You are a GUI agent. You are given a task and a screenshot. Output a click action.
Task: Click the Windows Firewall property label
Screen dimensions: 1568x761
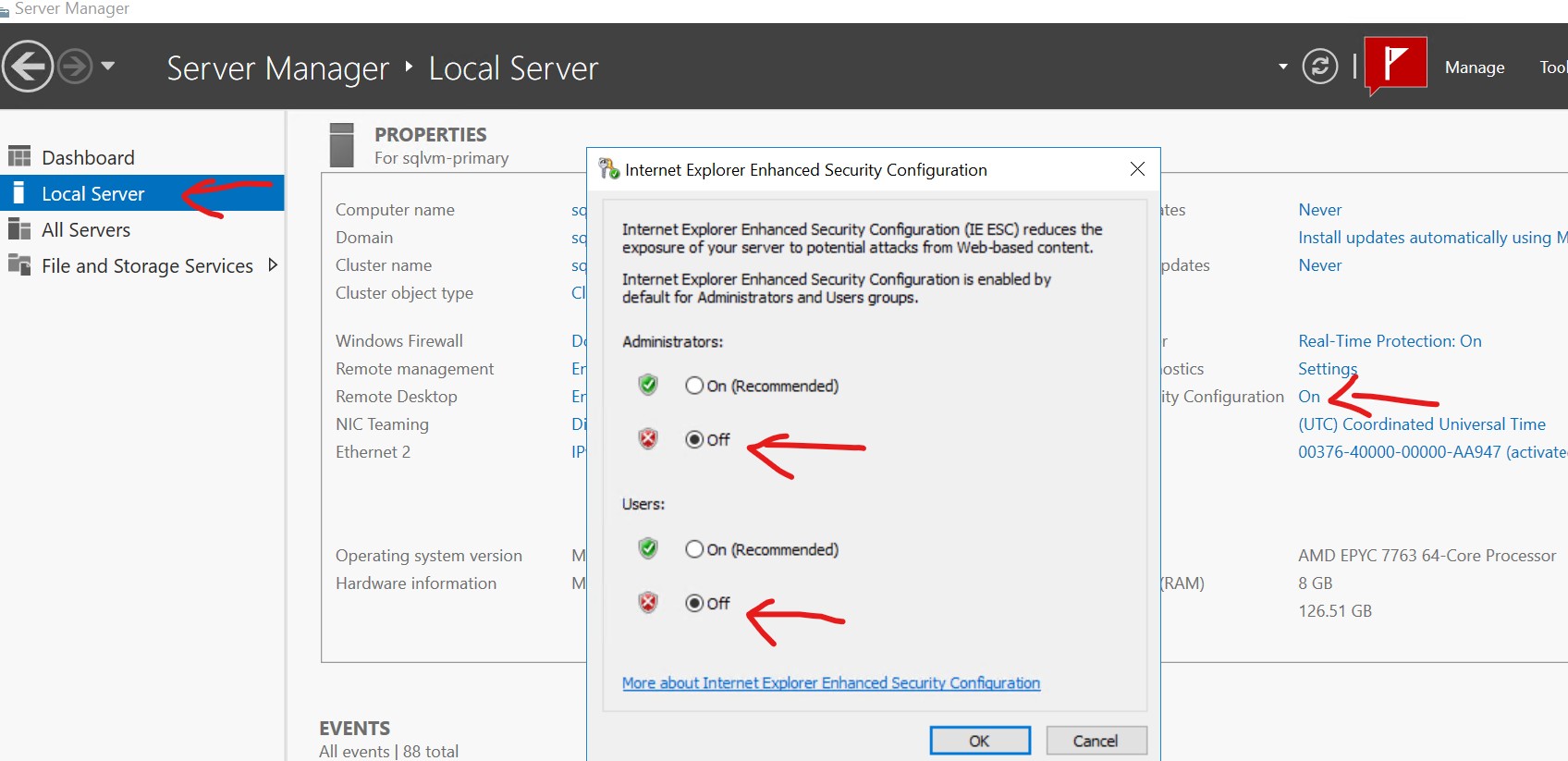399,341
